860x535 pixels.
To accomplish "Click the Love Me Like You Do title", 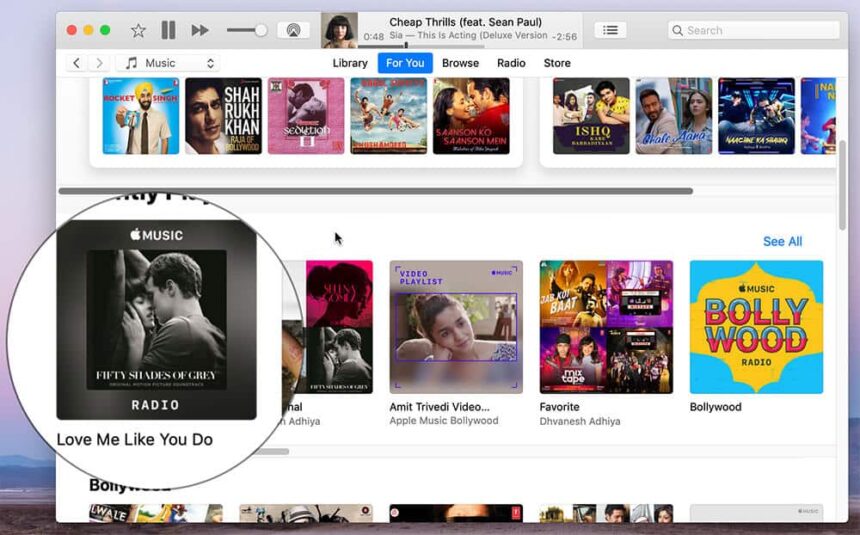I will coord(134,440).
